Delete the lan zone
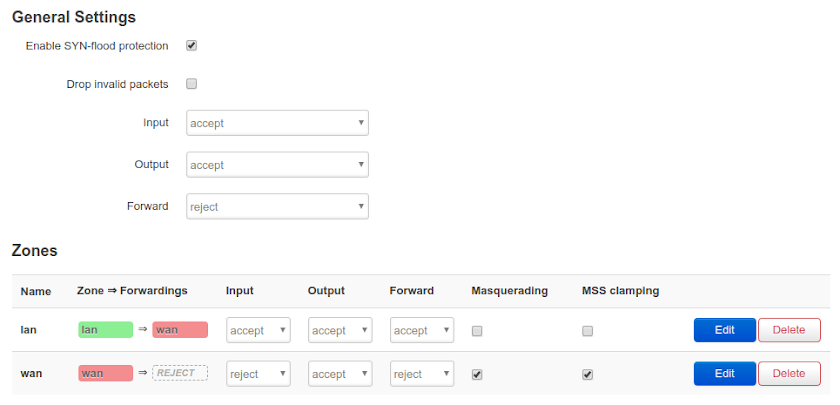Viewport: 840px width, 405px height. 789,330
